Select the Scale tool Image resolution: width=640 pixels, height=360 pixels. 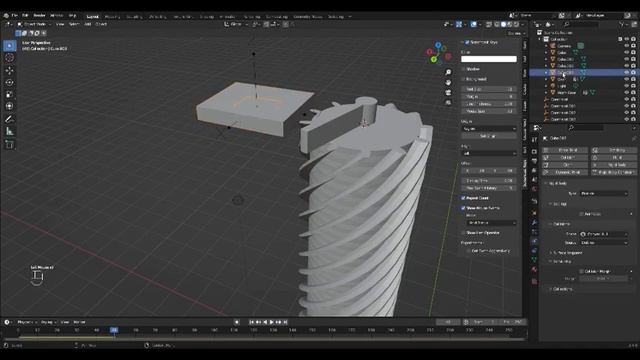click(10, 95)
